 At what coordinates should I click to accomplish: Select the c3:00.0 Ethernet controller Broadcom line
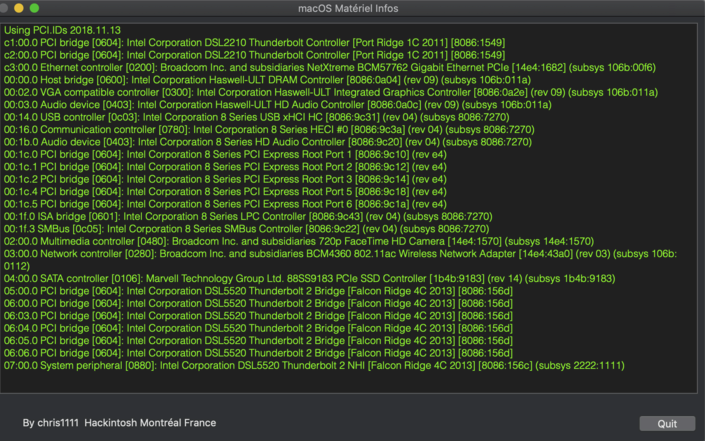(330, 67)
